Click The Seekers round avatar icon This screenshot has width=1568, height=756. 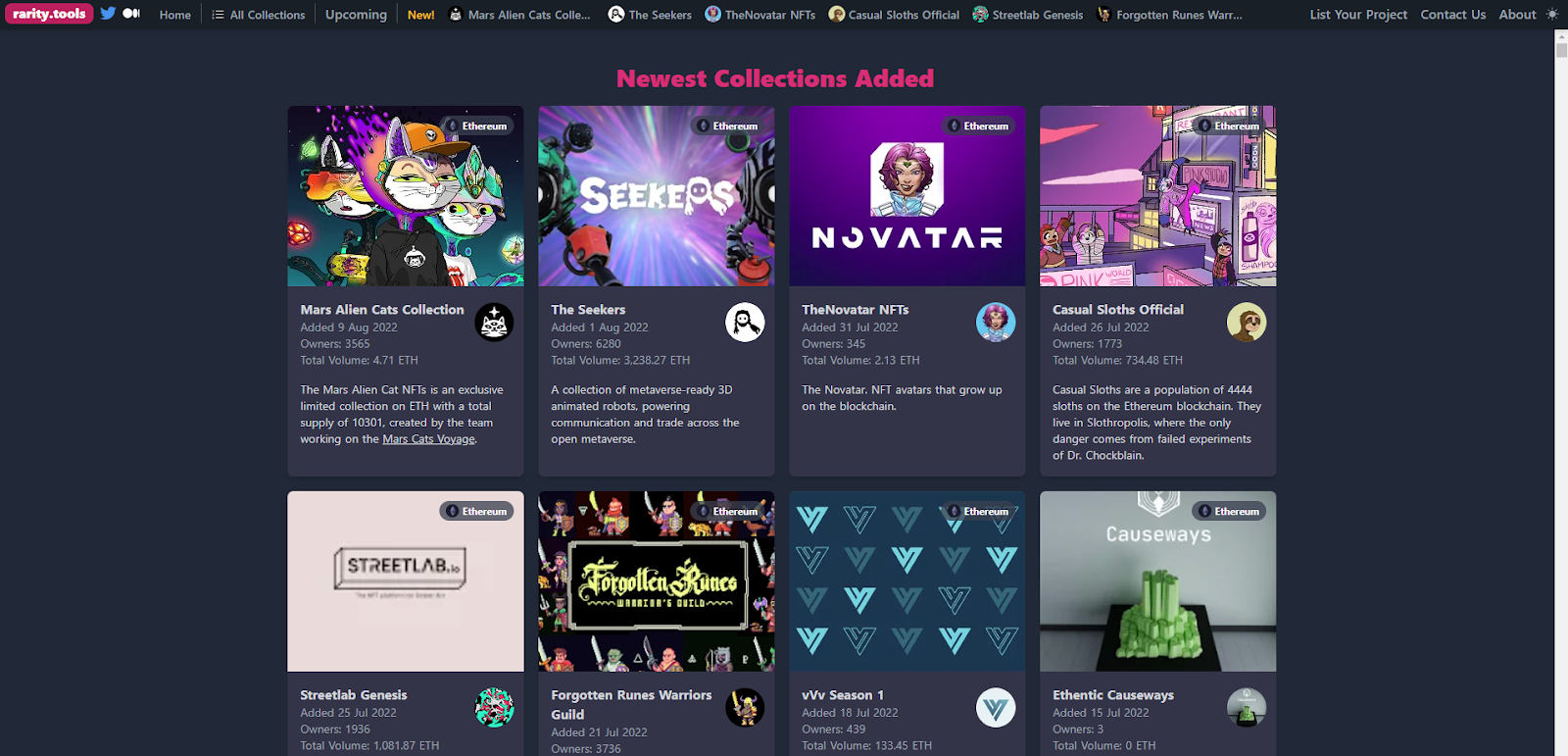click(x=745, y=322)
